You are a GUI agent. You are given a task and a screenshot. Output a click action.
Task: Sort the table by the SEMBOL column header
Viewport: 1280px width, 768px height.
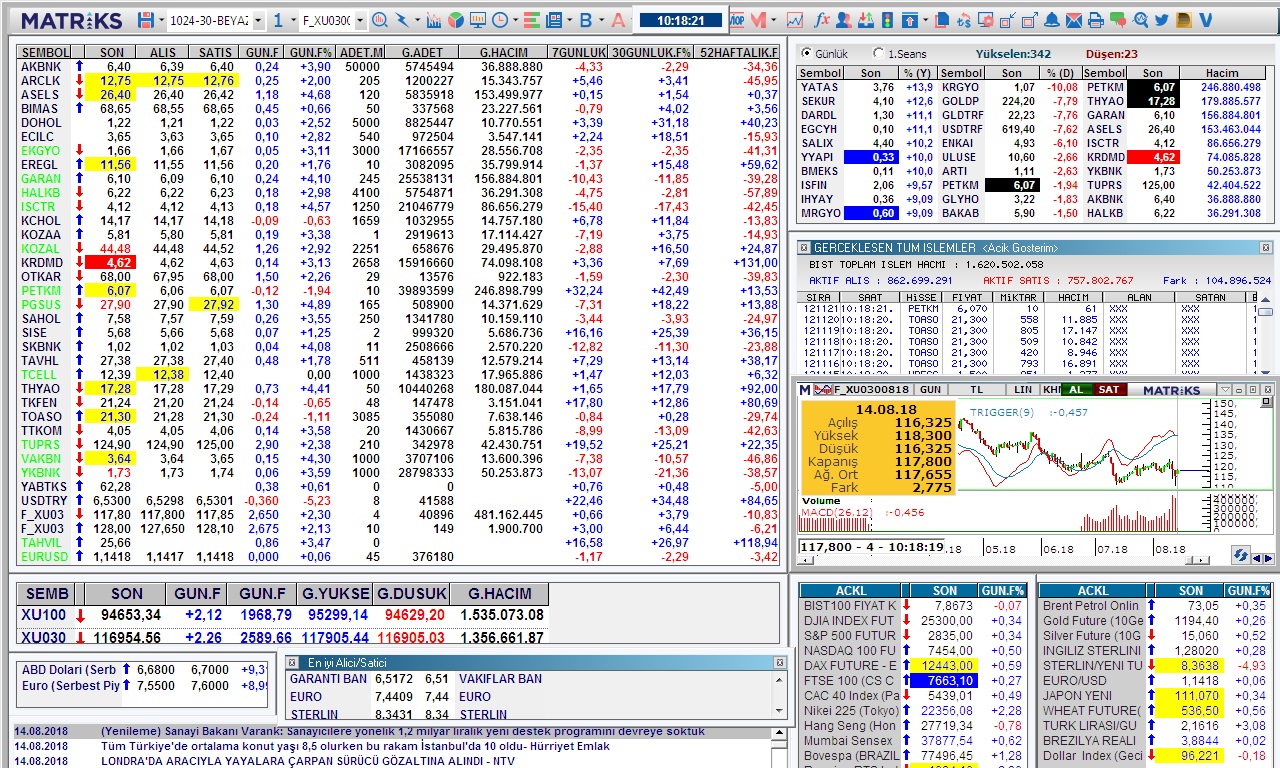[45, 52]
